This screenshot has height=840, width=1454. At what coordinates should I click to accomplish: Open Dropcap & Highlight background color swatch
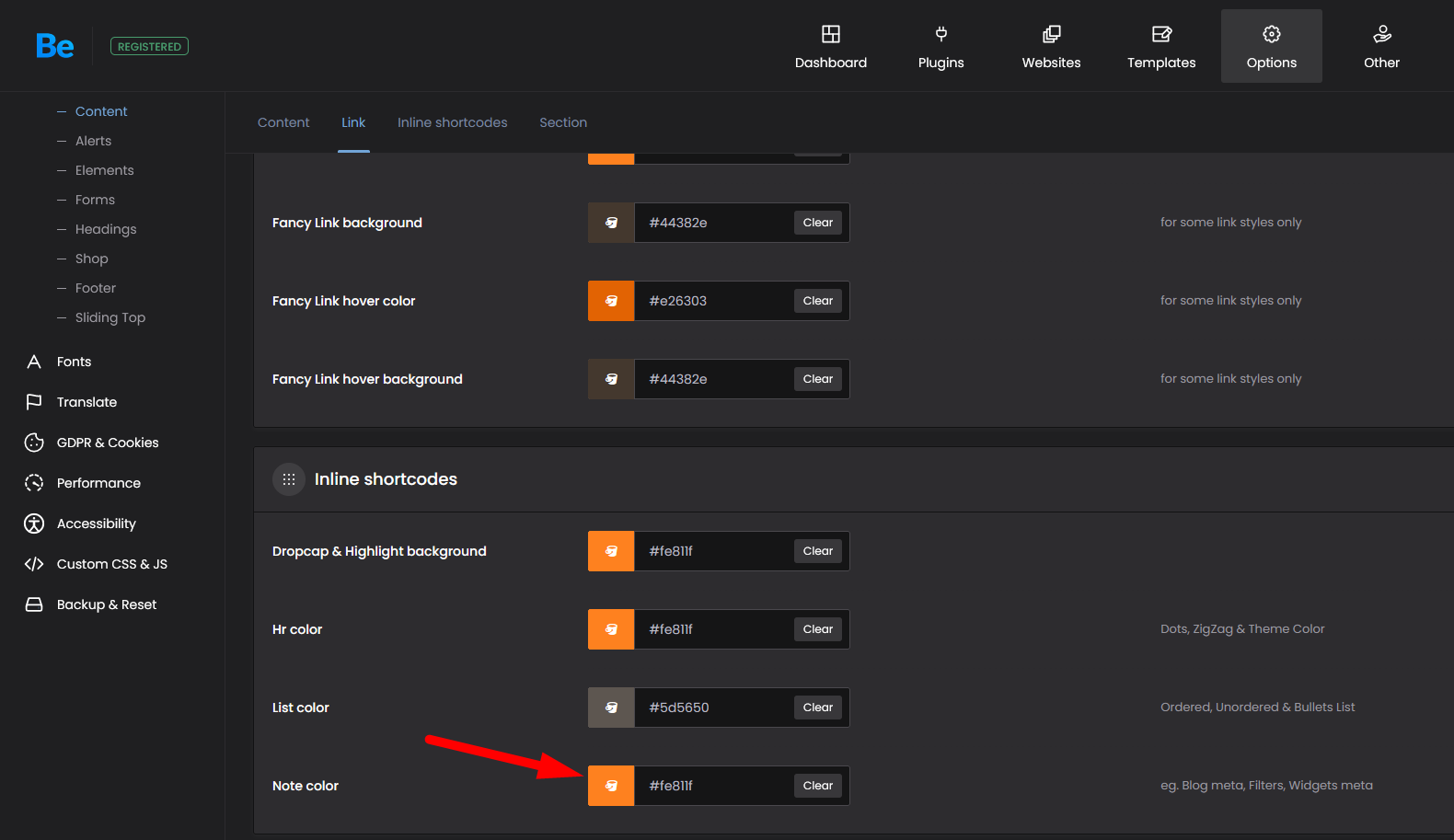click(x=611, y=551)
